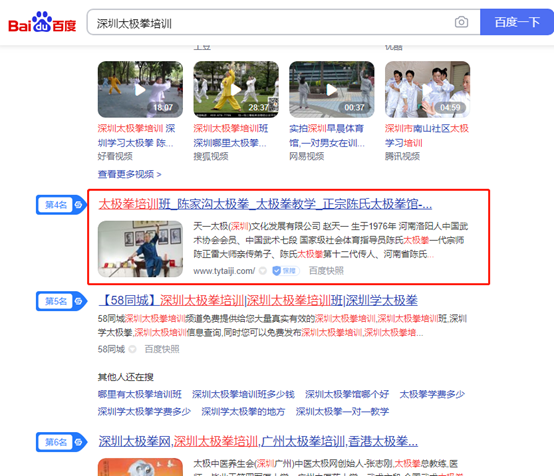
Task: Click 58同城 source label
Action: (111, 349)
